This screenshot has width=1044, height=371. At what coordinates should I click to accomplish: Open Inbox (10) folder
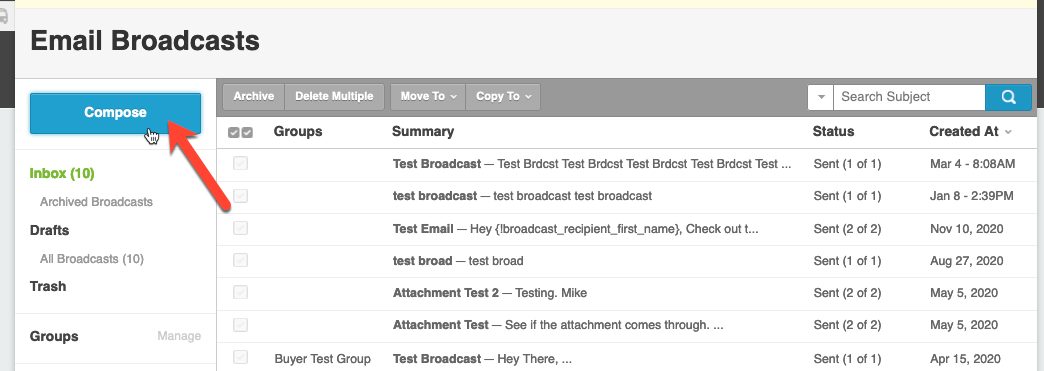[62, 173]
